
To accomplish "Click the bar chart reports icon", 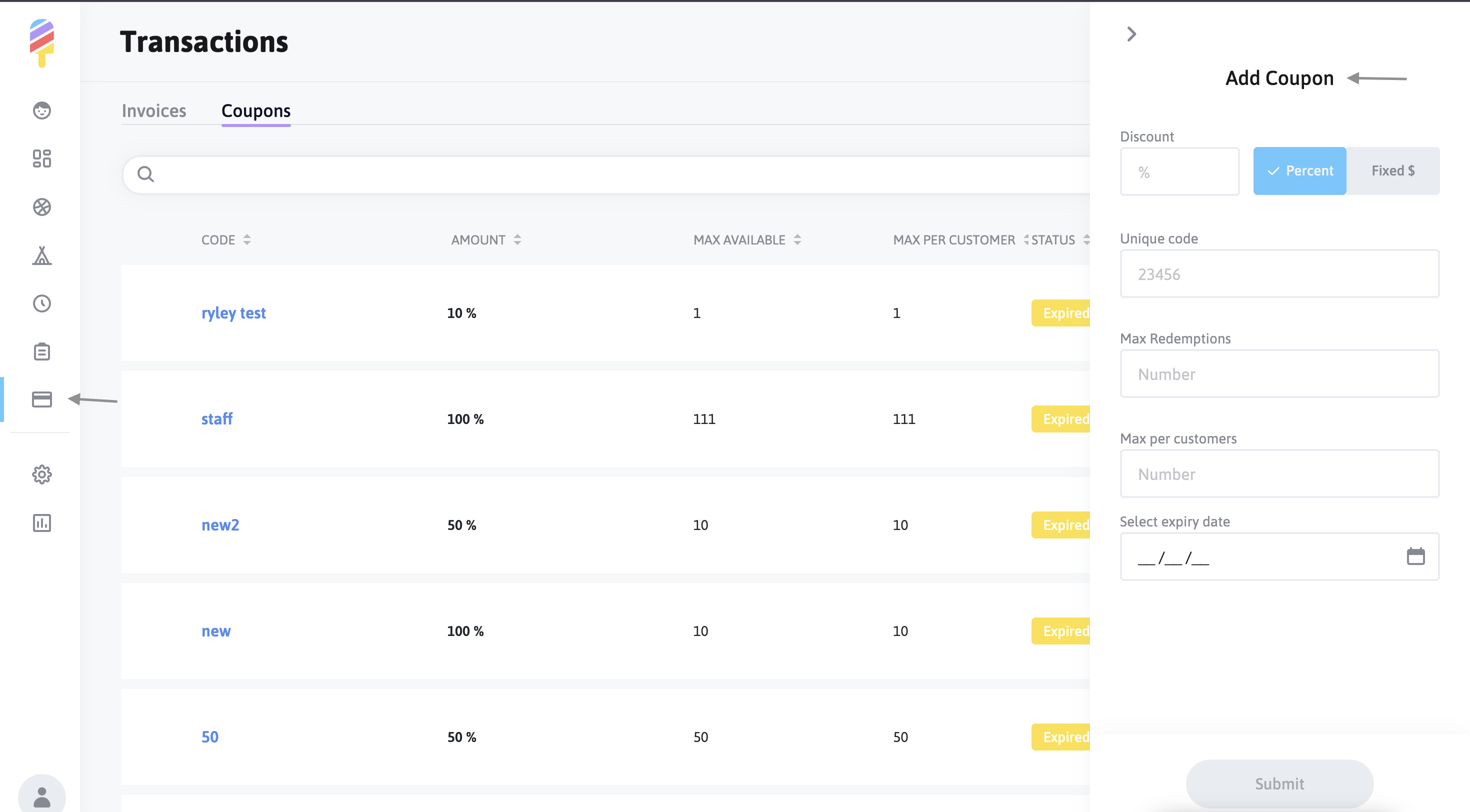I will (41, 522).
